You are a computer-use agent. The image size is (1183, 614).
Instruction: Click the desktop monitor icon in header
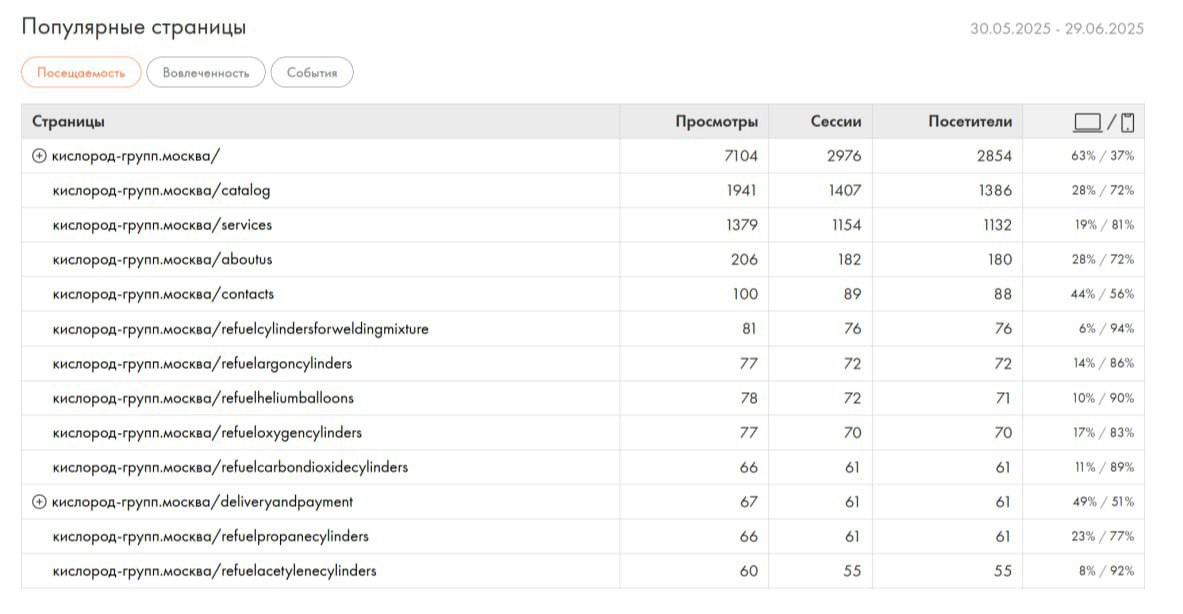(x=1087, y=122)
